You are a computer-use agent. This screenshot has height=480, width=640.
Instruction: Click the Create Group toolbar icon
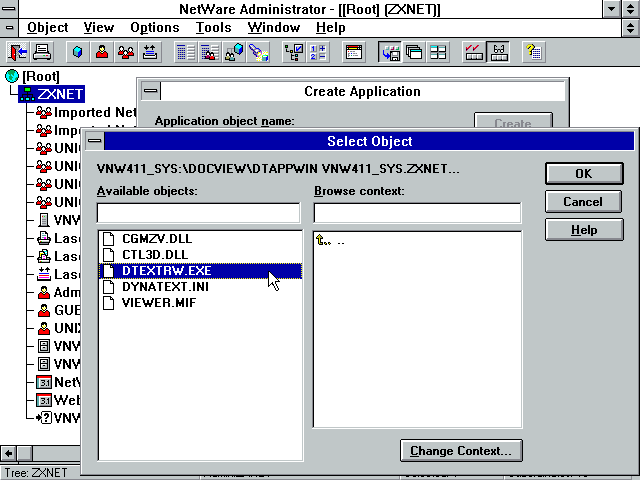click(126, 52)
